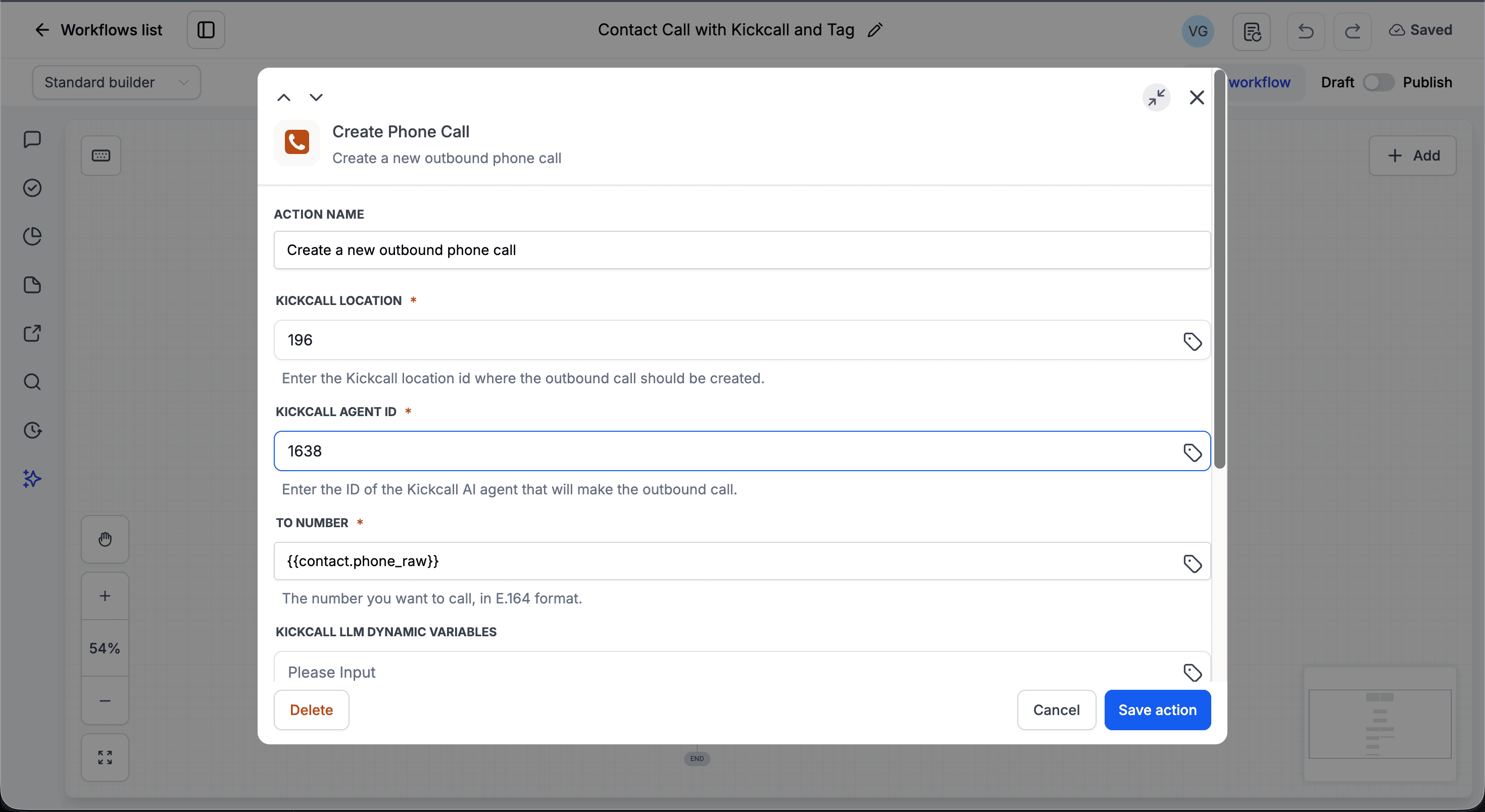Screen dimensions: 1485x812
Task: Click the canvas minimap thumbnail
Action: tap(1380, 724)
